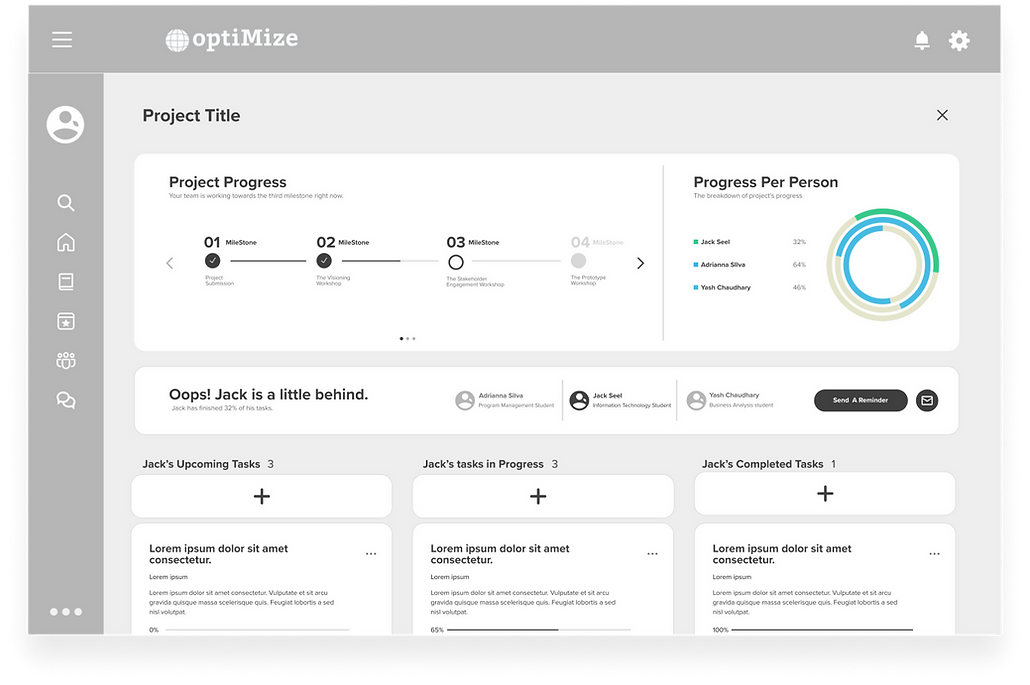
Task: Add a new task in progress
Action: click(x=538, y=496)
